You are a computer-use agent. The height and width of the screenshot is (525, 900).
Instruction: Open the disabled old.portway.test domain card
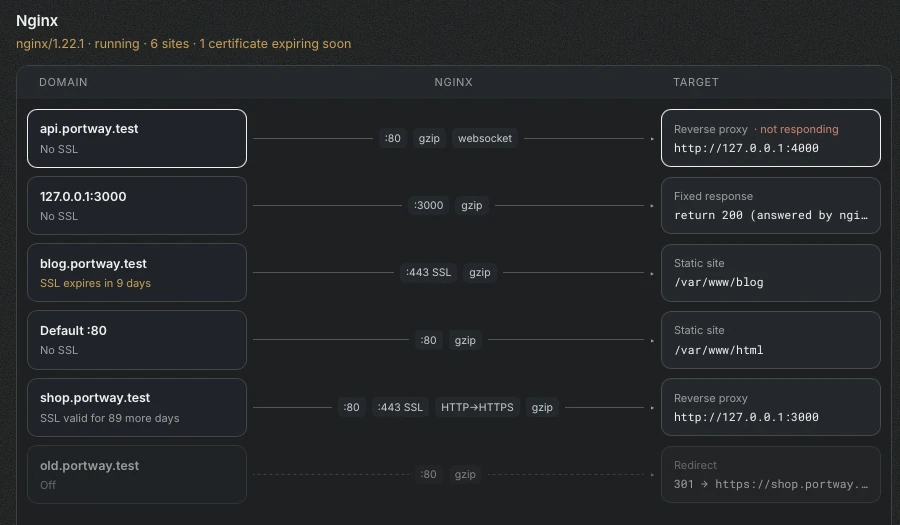137,475
